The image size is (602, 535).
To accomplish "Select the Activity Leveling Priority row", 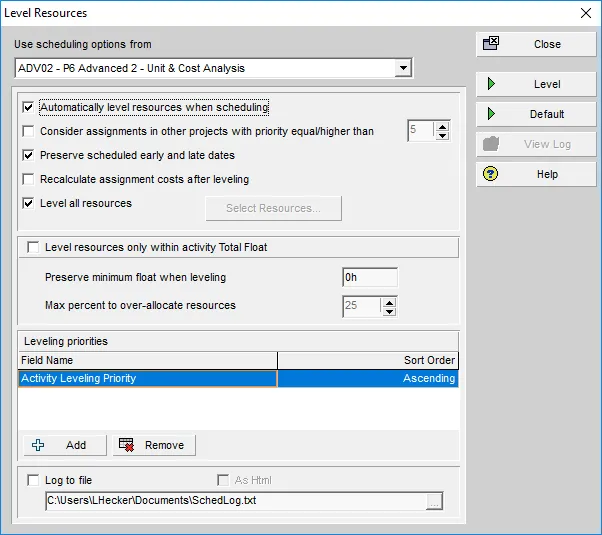I will (x=147, y=379).
